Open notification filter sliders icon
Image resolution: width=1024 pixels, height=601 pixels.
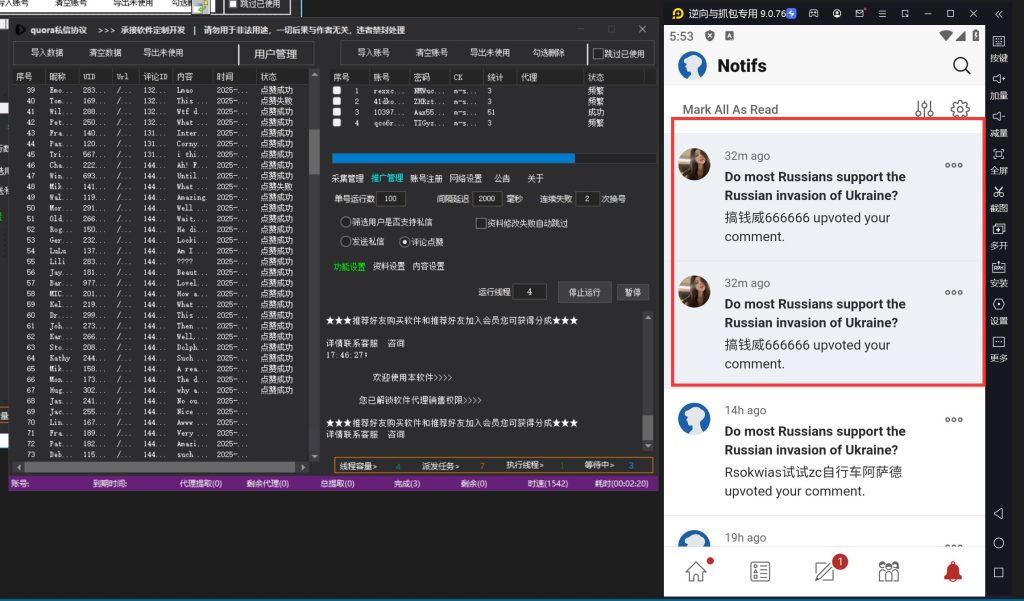point(924,109)
